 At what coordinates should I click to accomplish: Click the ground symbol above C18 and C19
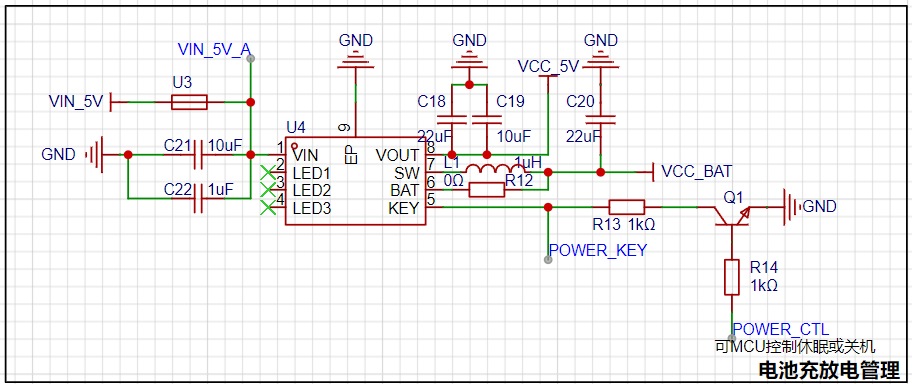(x=469, y=60)
